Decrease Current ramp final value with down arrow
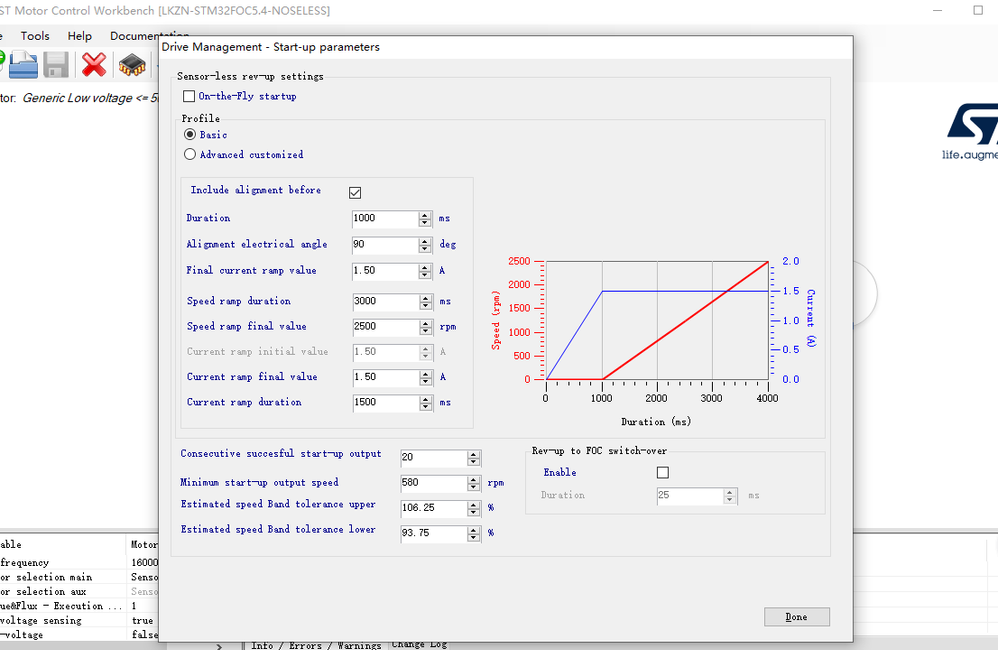This screenshot has width=998, height=650. coord(425,381)
